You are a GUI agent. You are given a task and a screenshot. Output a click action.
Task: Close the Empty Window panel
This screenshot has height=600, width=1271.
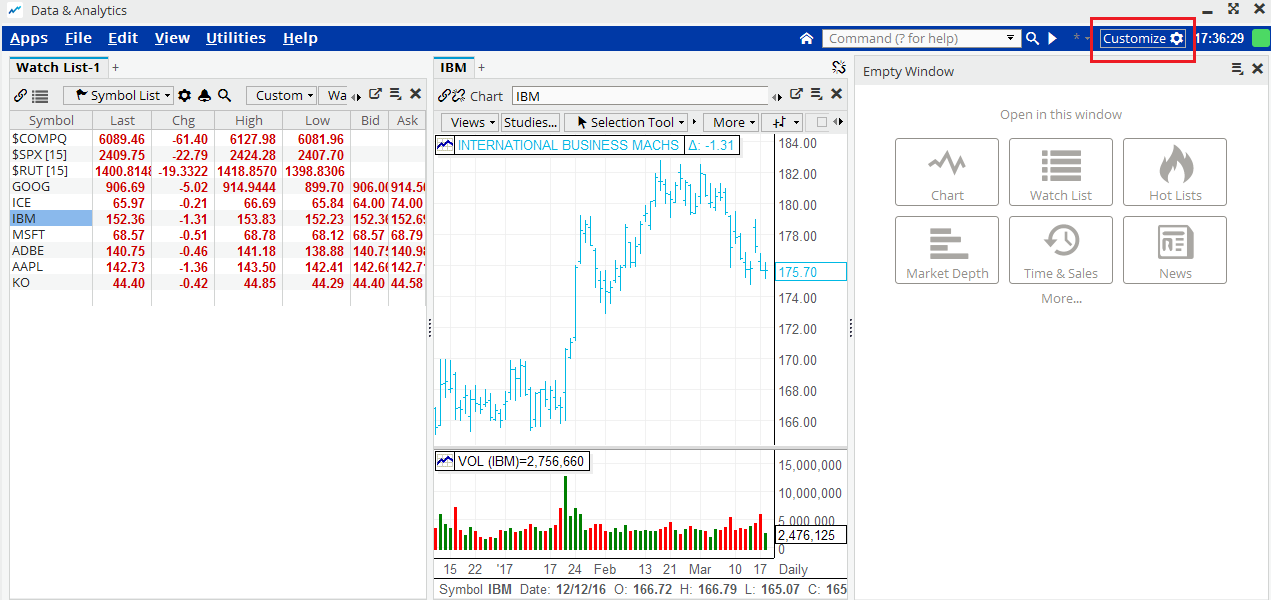(x=1258, y=69)
